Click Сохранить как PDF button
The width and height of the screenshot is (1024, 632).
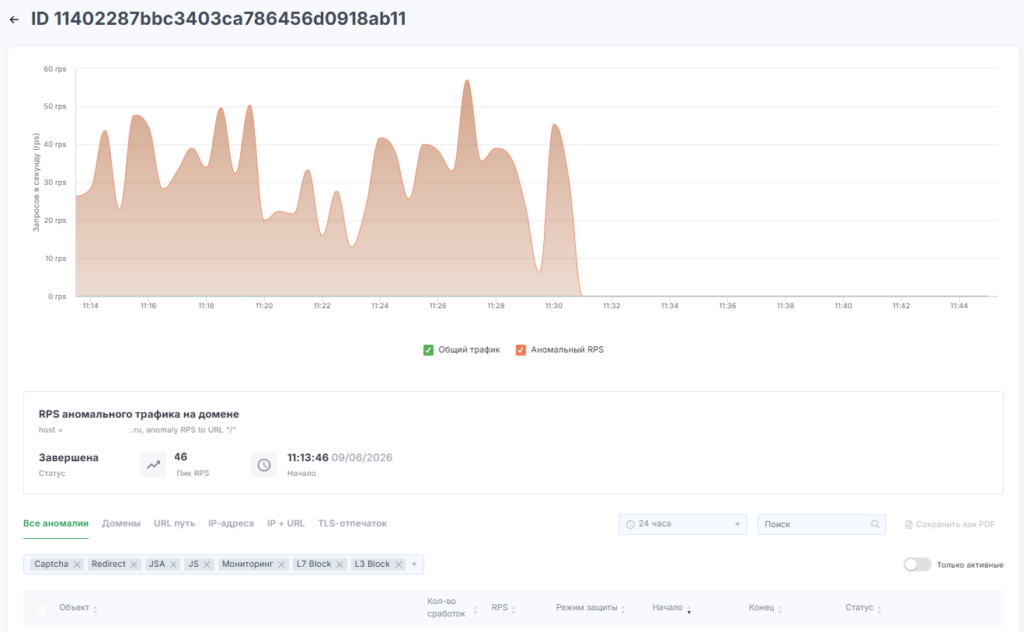950,524
